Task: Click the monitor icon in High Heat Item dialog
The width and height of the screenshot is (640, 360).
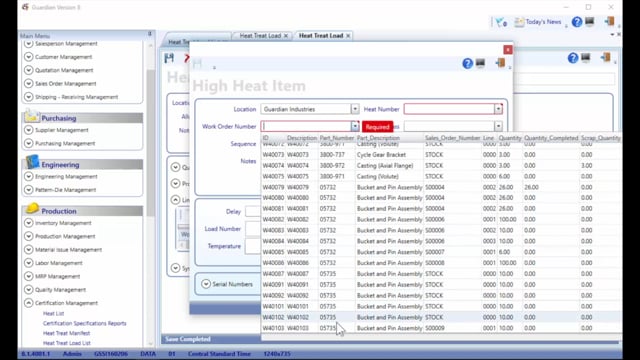Action: coord(480,63)
